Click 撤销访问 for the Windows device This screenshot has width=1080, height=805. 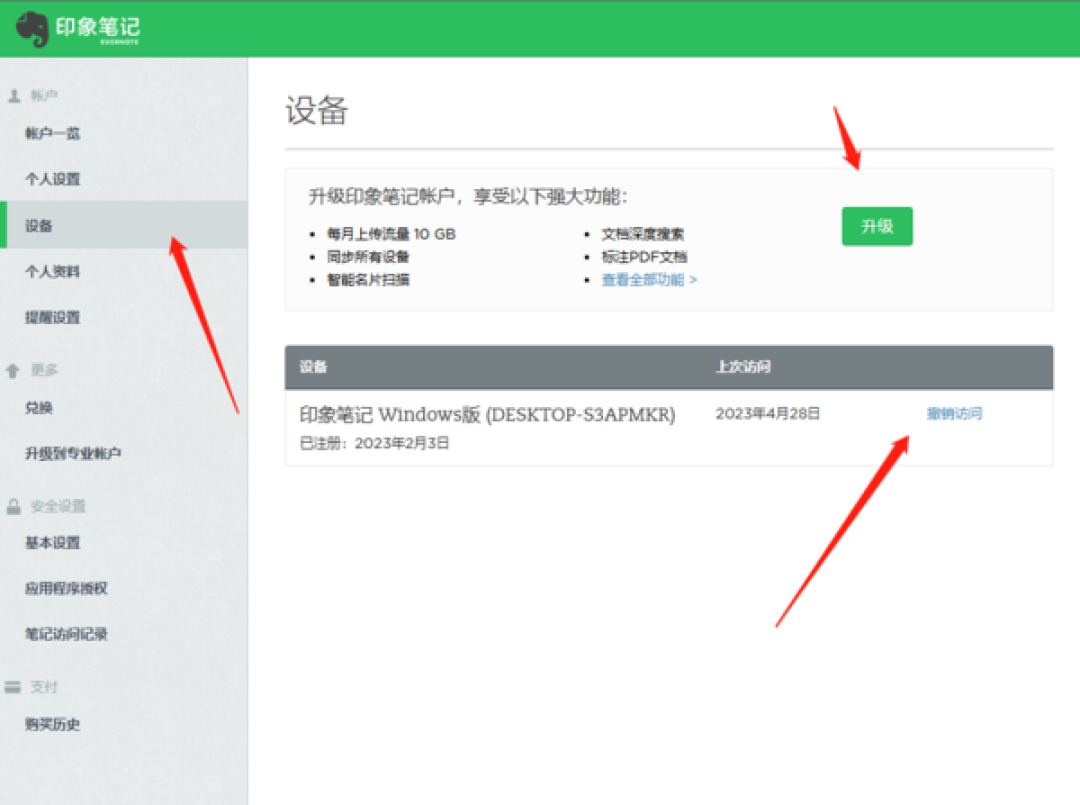(x=954, y=413)
